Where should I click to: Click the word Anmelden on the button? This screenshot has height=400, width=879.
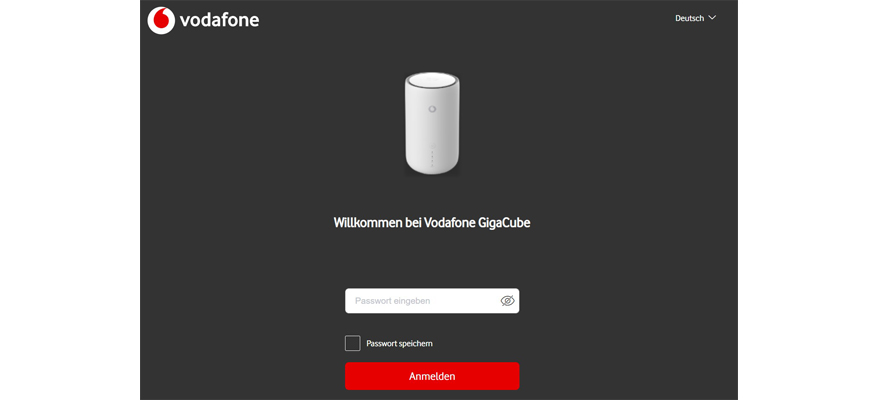pyautogui.click(x=432, y=376)
